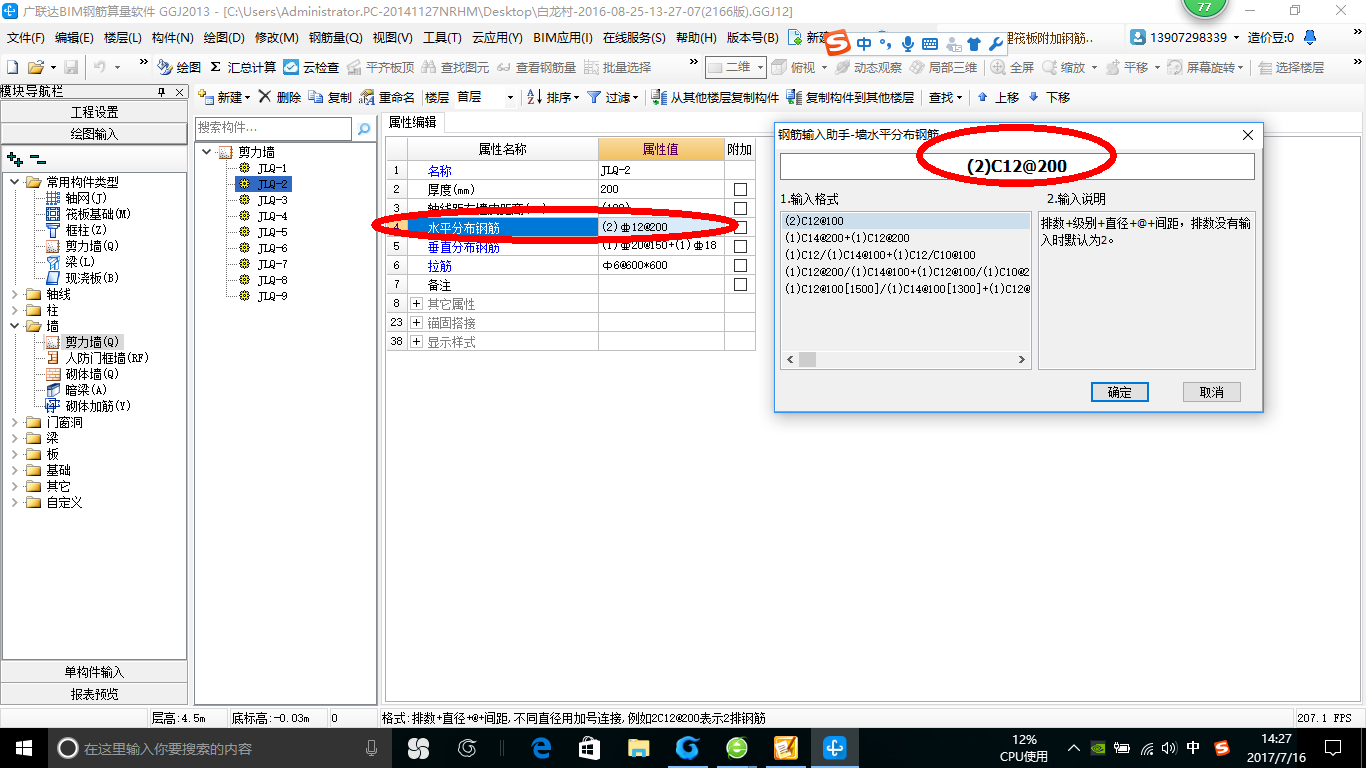Click the expand-all plus icon in navigation panel
This screenshot has height=768, width=1366.
(x=15, y=158)
